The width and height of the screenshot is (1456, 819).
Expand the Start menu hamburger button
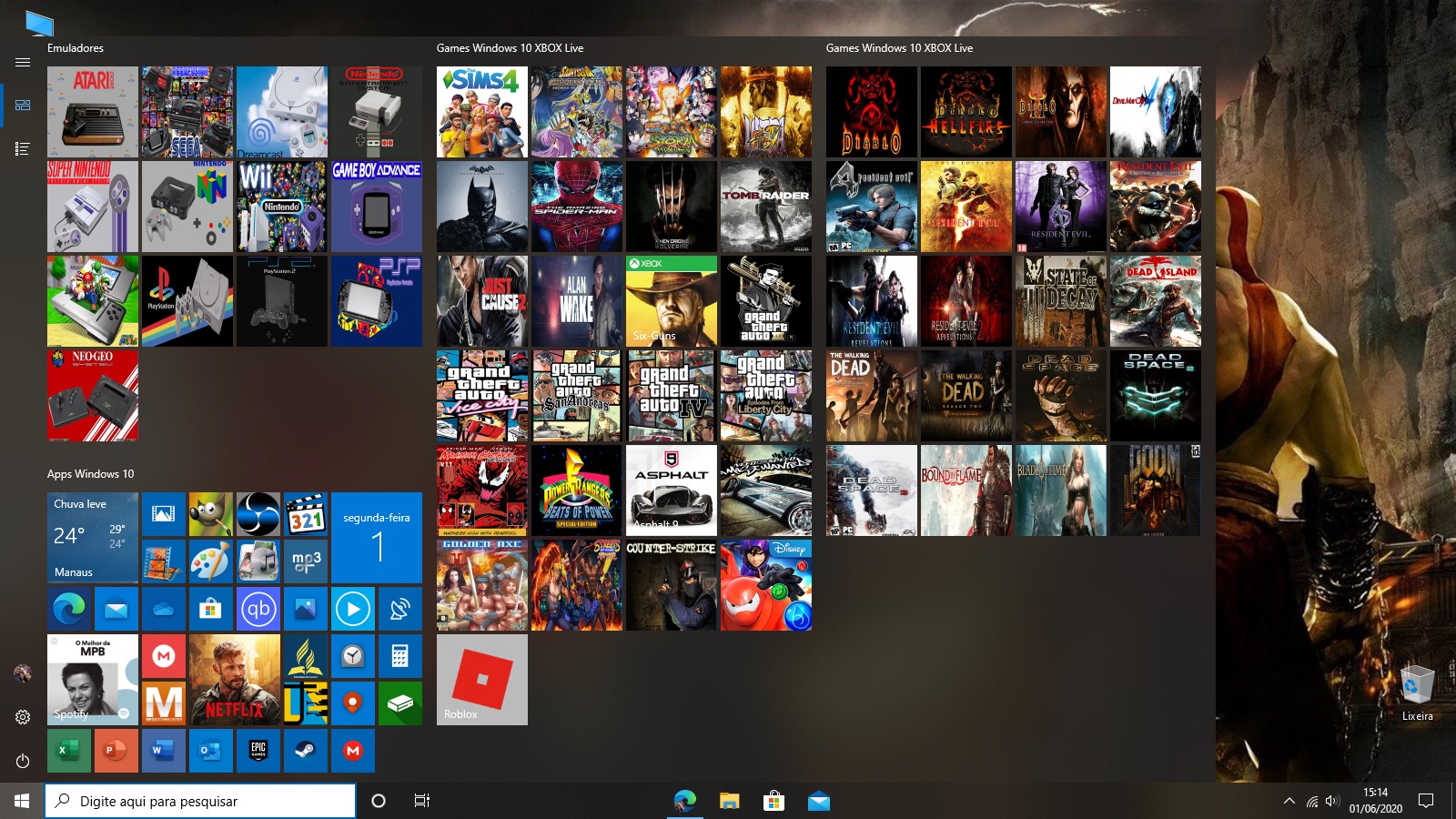[23, 63]
